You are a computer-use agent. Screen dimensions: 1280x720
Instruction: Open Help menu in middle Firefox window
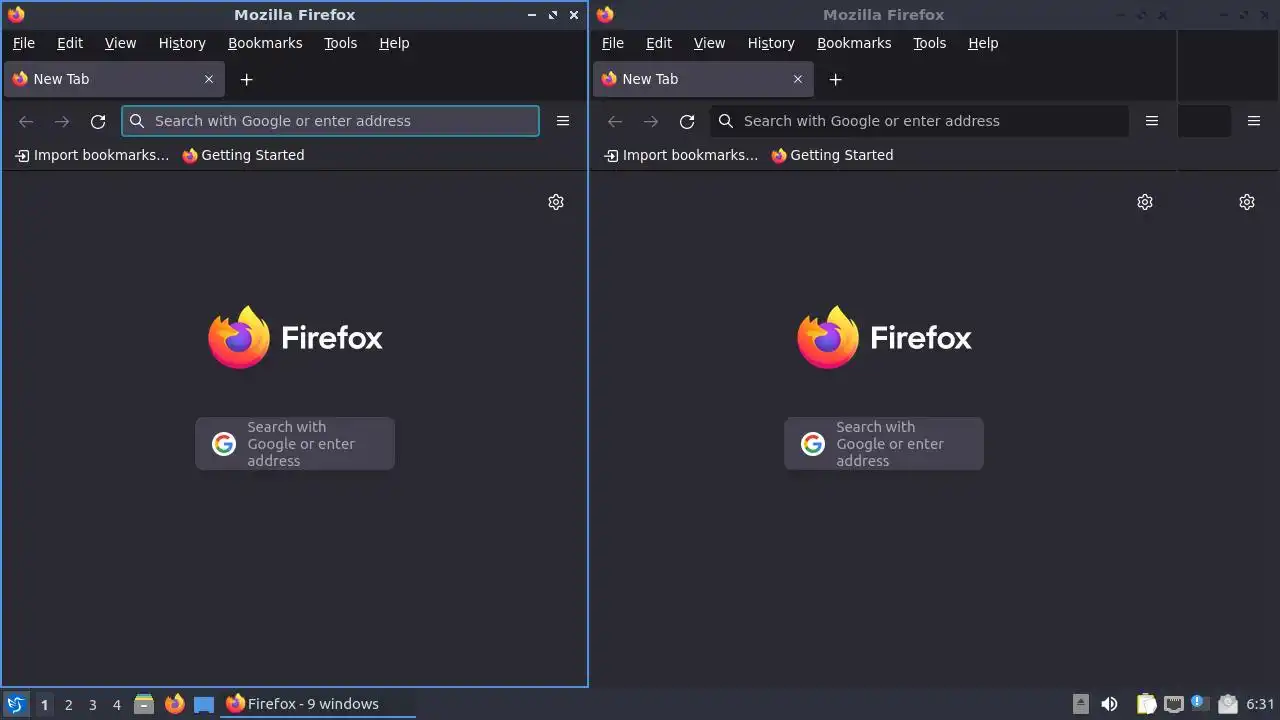point(983,43)
